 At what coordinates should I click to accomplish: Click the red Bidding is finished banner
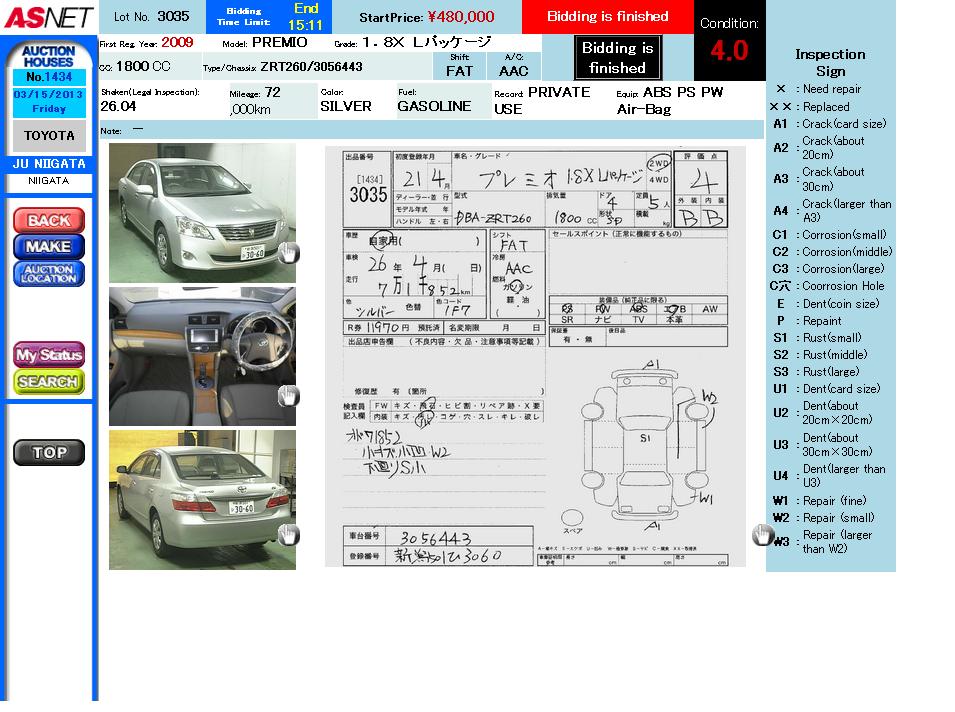point(607,17)
